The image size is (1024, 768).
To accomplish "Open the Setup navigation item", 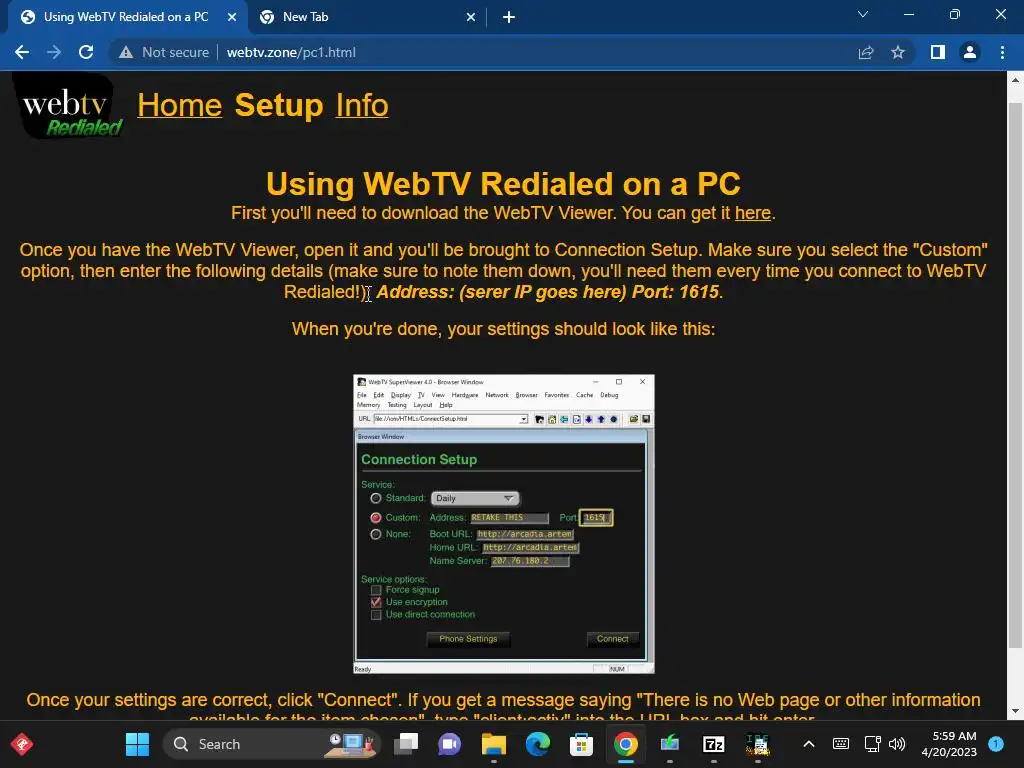I will (279, 106).
